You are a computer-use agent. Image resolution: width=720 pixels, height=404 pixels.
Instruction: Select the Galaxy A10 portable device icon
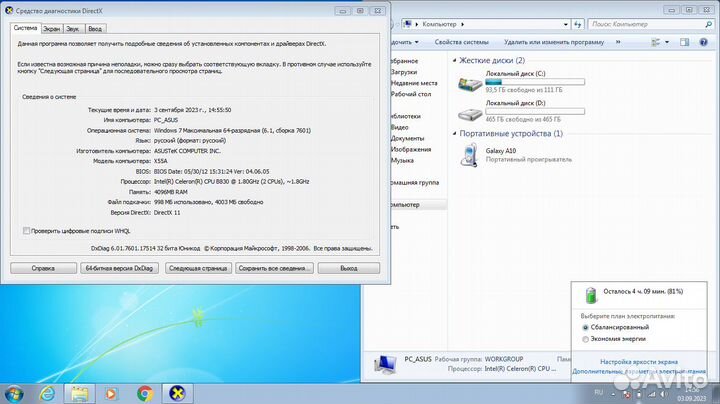click(x=469, y=155)
